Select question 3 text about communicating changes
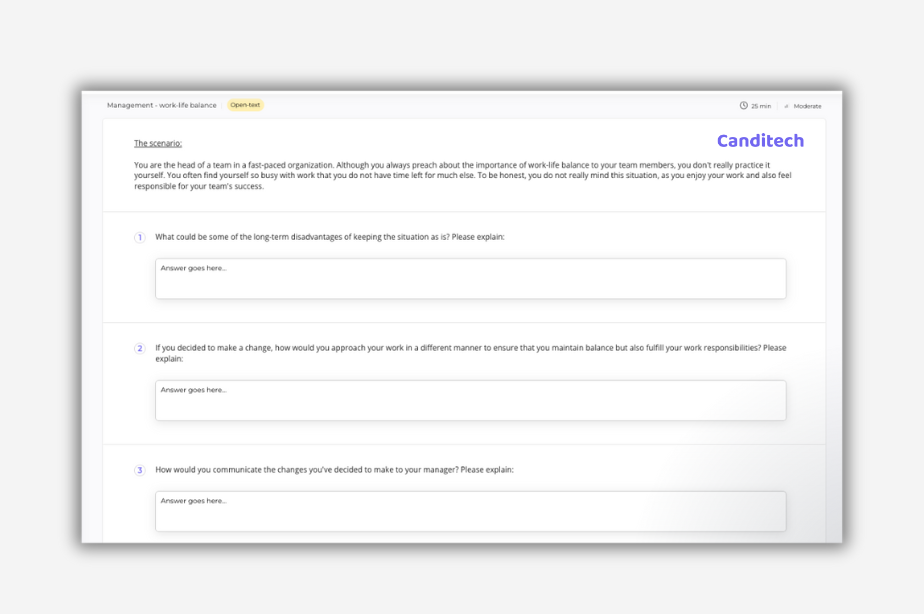This screenshot has width=924, height=614. 333,468
